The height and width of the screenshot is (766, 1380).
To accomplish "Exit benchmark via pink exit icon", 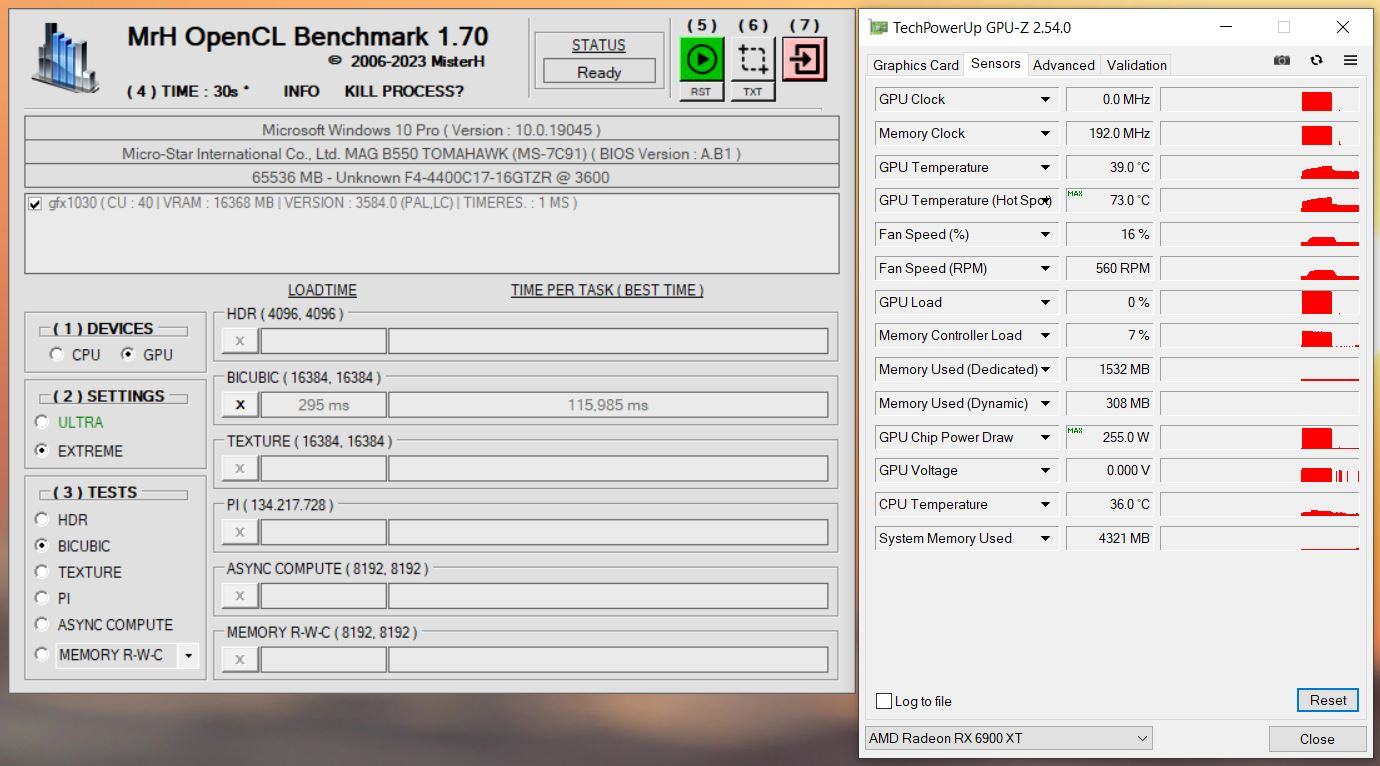I will coord(804,59).
